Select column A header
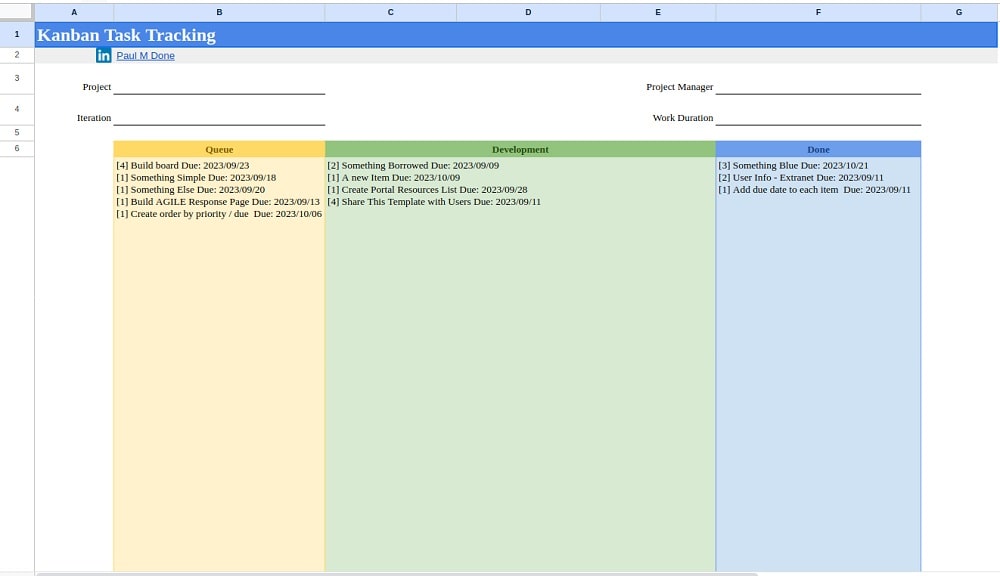The image size is (1000, 576). point(74,12)
